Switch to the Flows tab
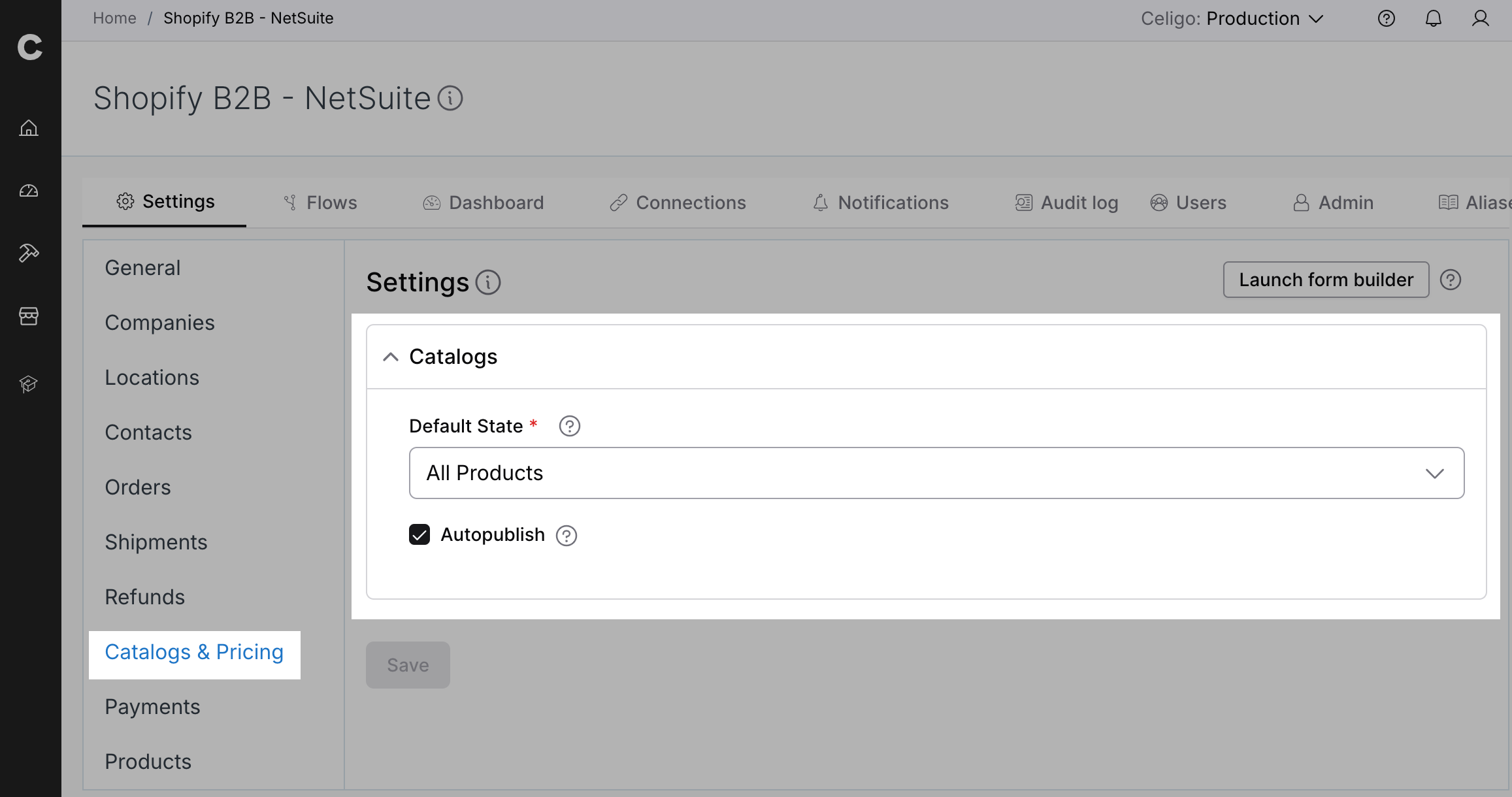Screen dimensions: 1512x797 tap(320, 203)
